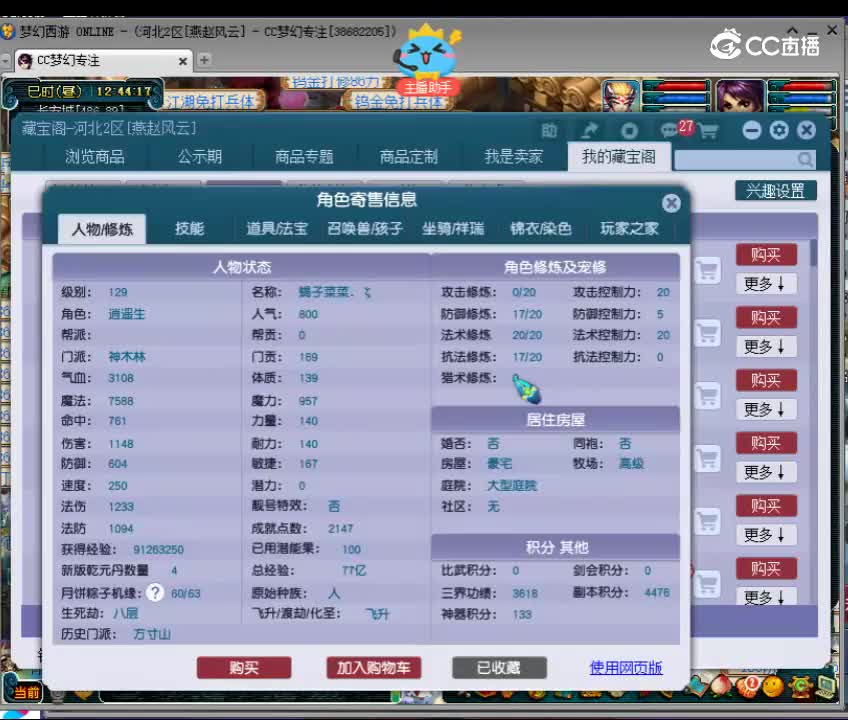
Task: Open the 助 helper icon in 藏宝阁 header
Action: 549,130
